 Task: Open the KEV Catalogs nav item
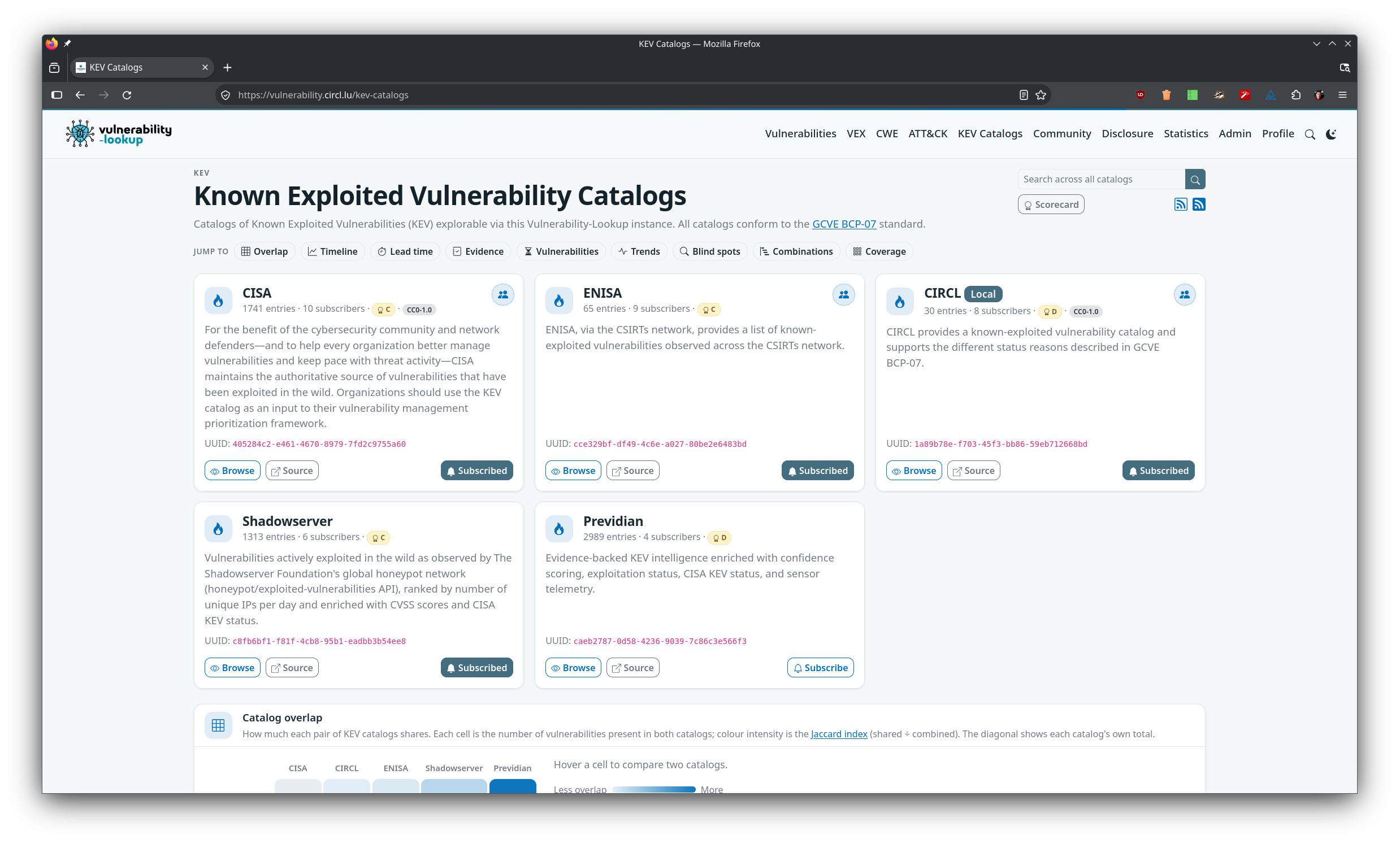(990, 133)
